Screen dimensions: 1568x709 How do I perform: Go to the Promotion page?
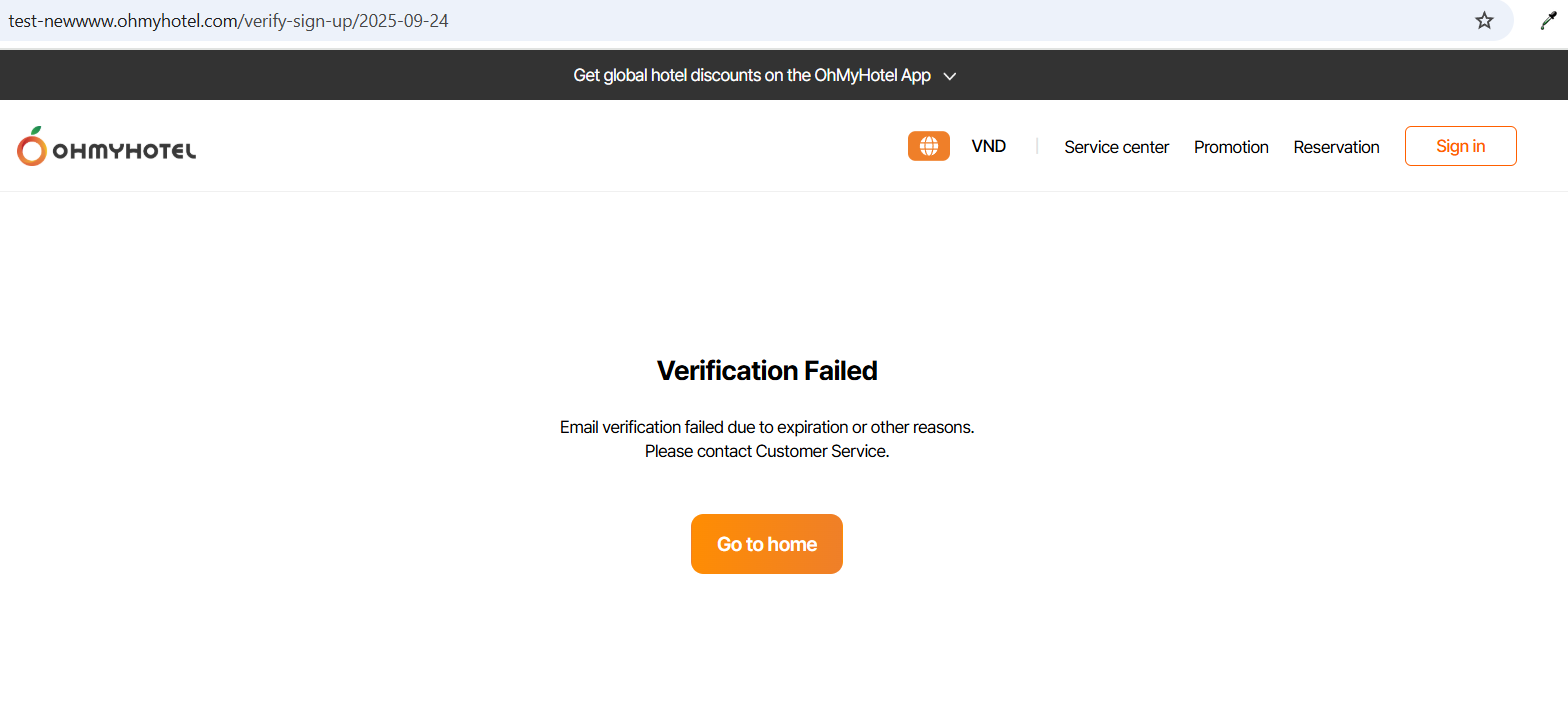pos(1231,147)
